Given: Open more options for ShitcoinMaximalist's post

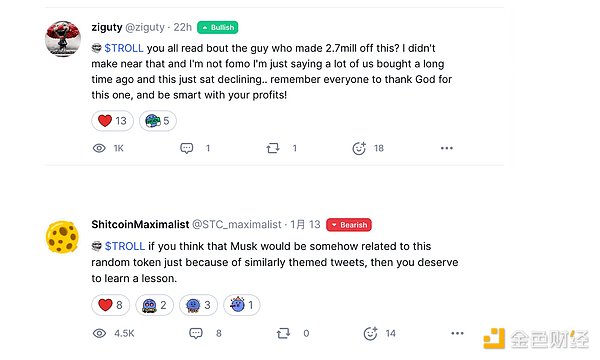Looking at the screenshot, I should (457, 333).
